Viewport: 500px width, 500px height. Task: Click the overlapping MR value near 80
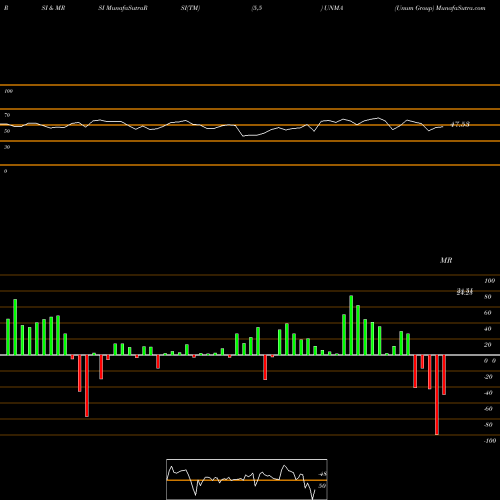click(465, 292)
